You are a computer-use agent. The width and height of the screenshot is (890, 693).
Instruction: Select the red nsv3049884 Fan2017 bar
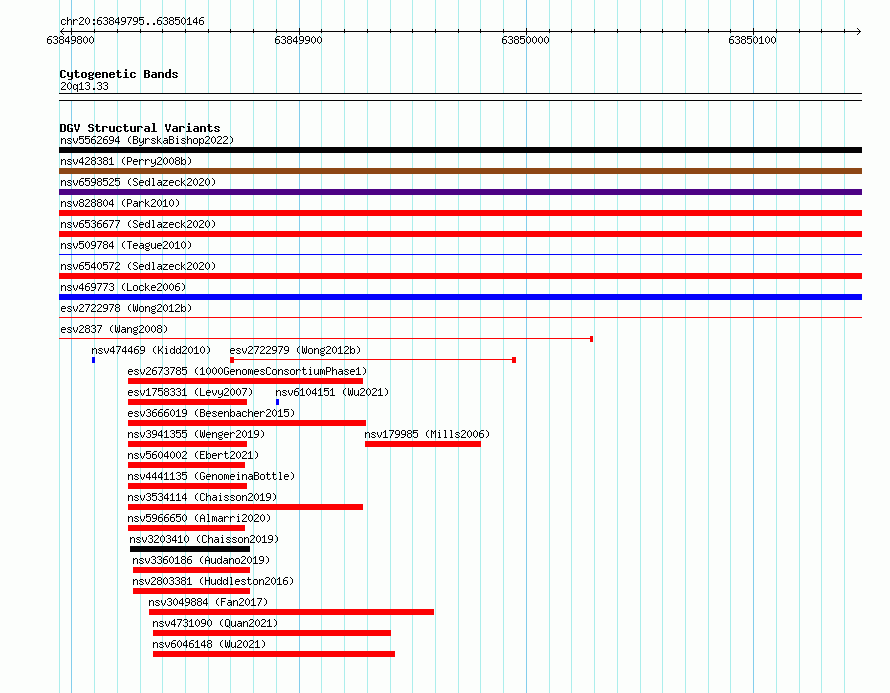click(x=291, y=612)
